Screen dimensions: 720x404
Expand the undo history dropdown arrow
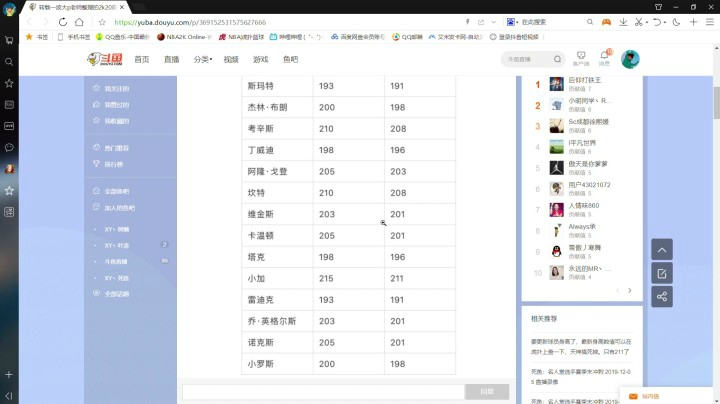tap(665, 22)
